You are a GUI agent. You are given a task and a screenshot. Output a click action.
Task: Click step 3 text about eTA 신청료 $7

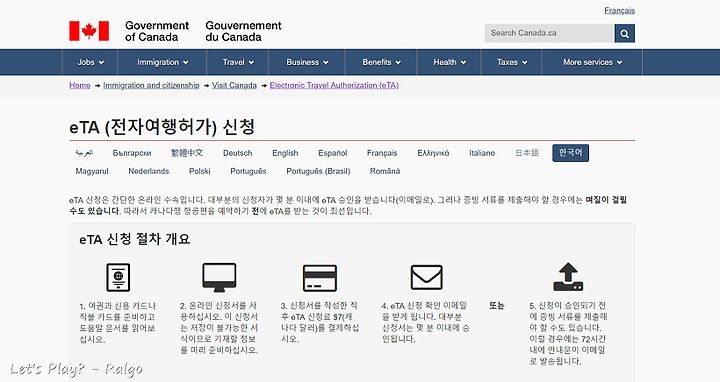tap(320, 322)
